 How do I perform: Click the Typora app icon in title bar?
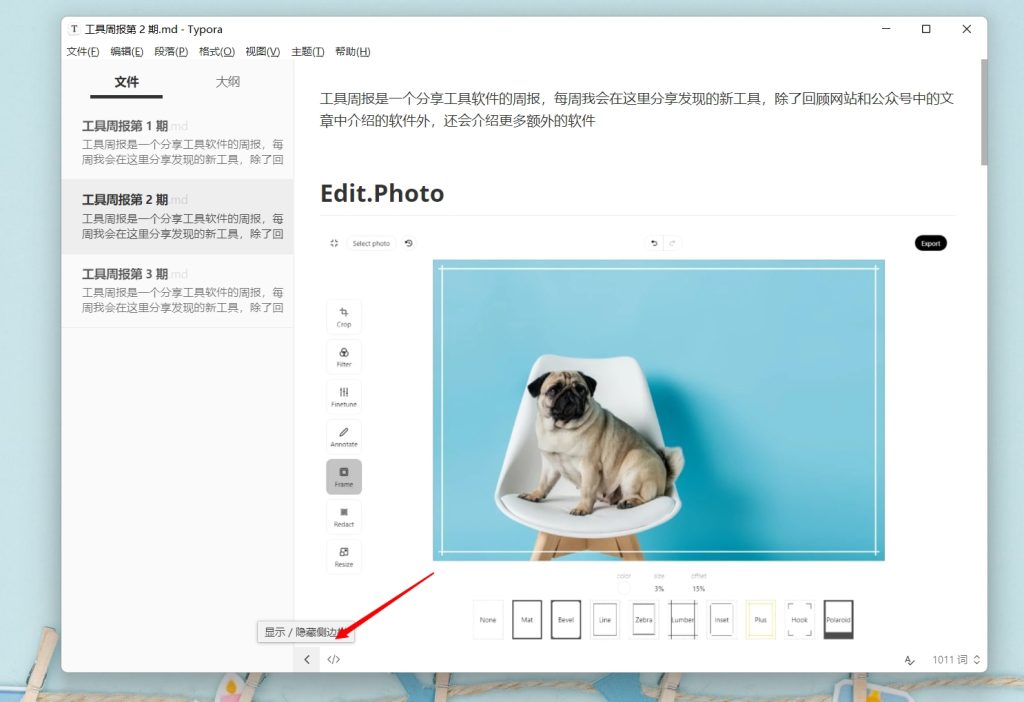pyautogui.click(x=74, y=29)
